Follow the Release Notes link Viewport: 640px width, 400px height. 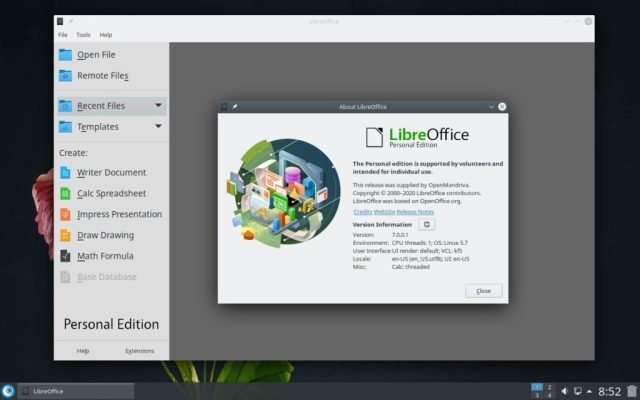415,212
